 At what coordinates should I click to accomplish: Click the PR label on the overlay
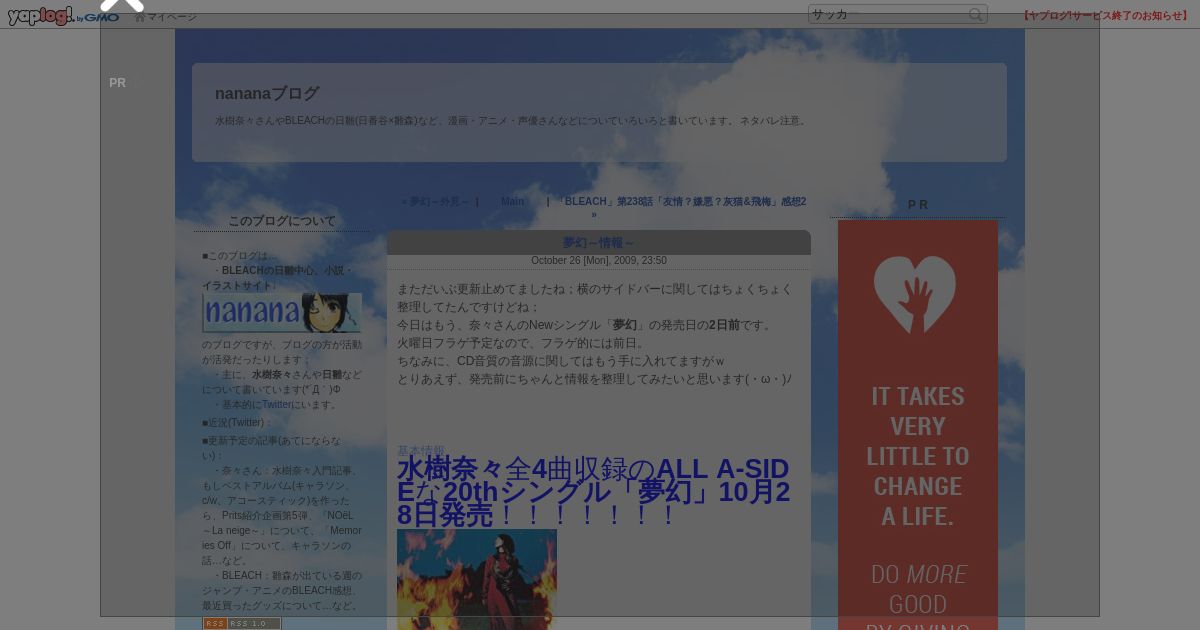tap(117, 83)
